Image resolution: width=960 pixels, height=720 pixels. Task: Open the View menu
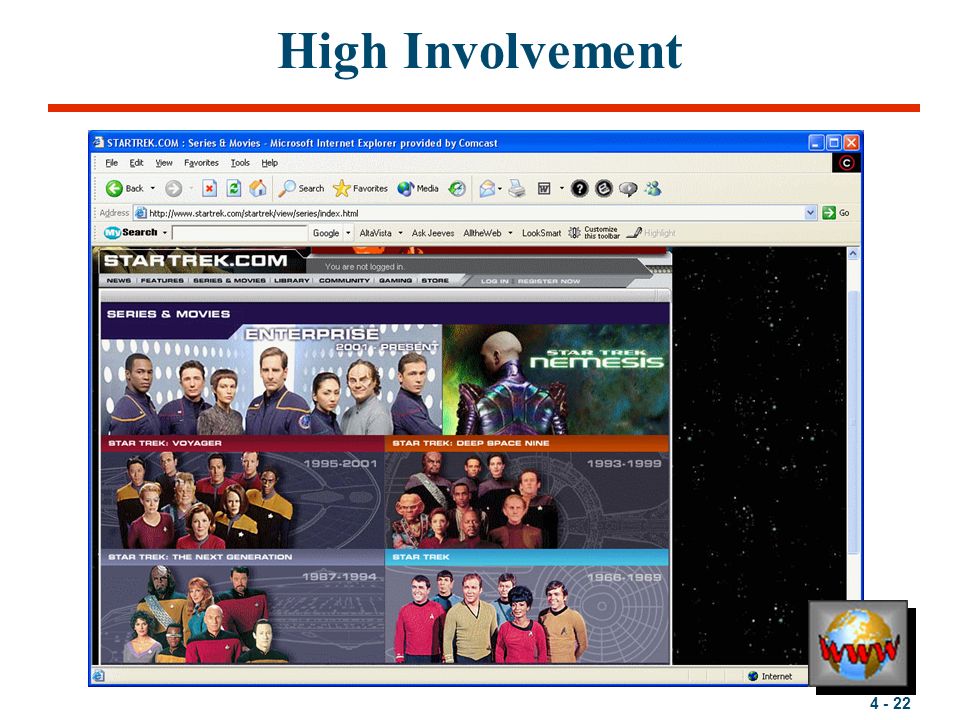click(x=163, y=163)
